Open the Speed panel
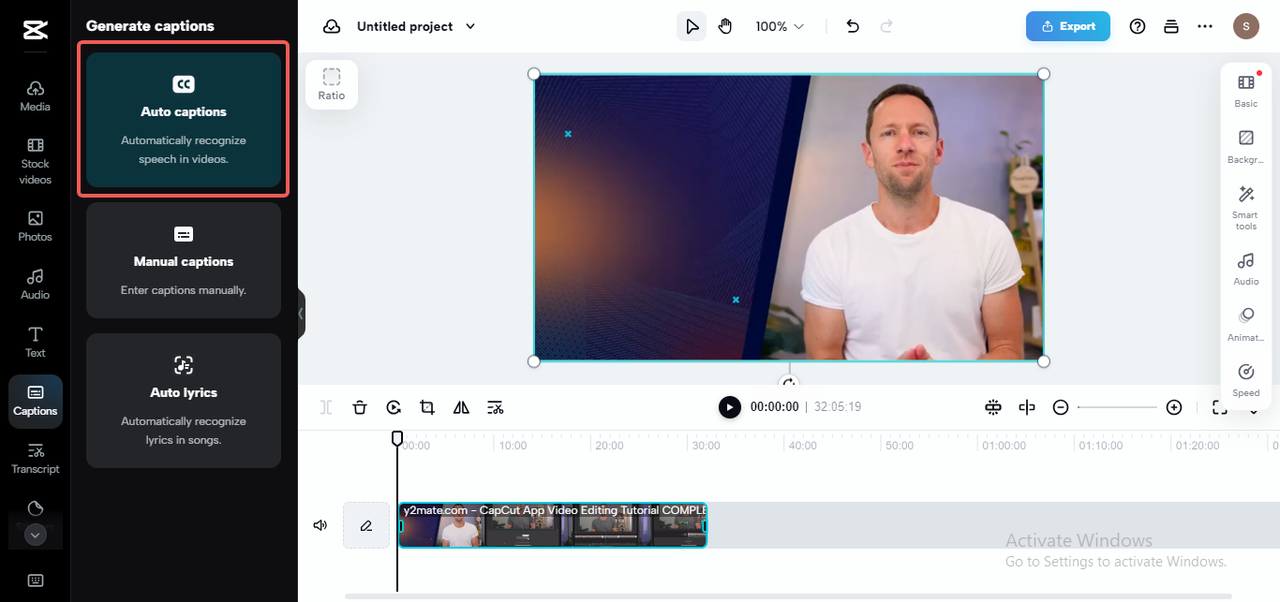Image resolution: width=1280 pixels, height=602 pixels. tap(1245, 380)
